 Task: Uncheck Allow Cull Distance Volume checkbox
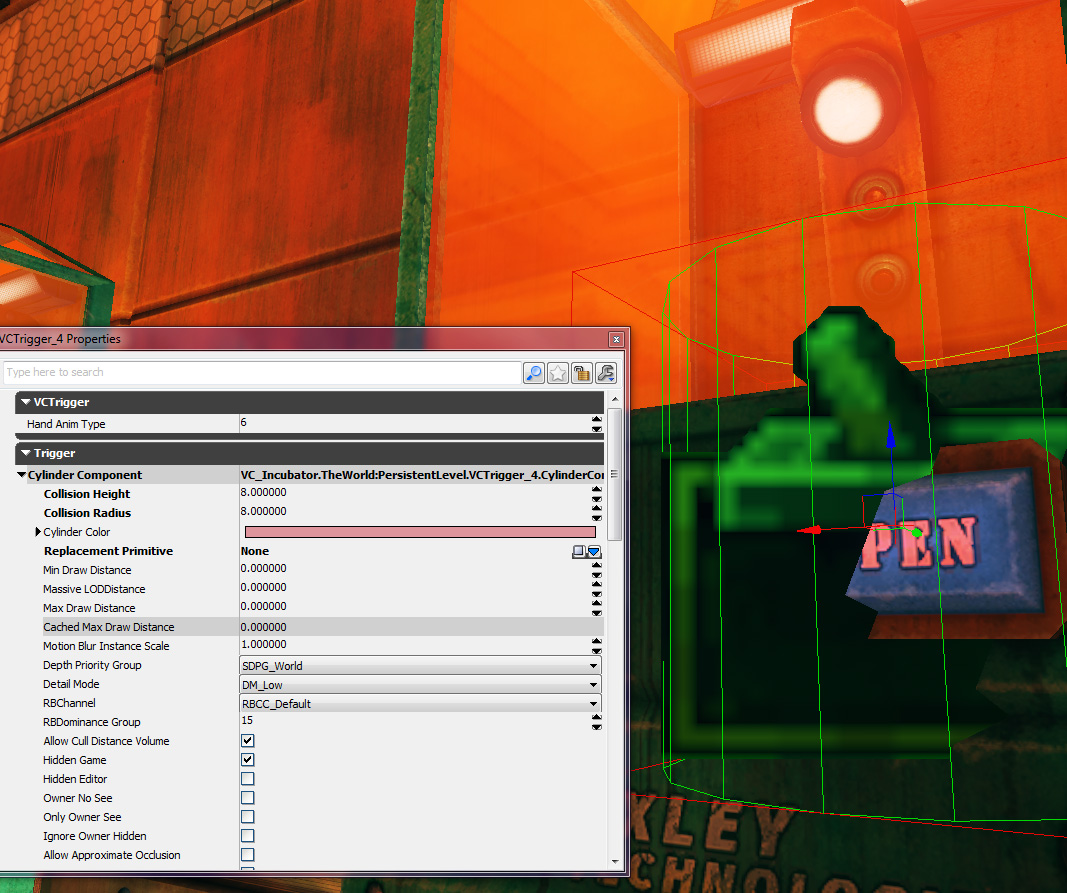click(x=248, y=741)
